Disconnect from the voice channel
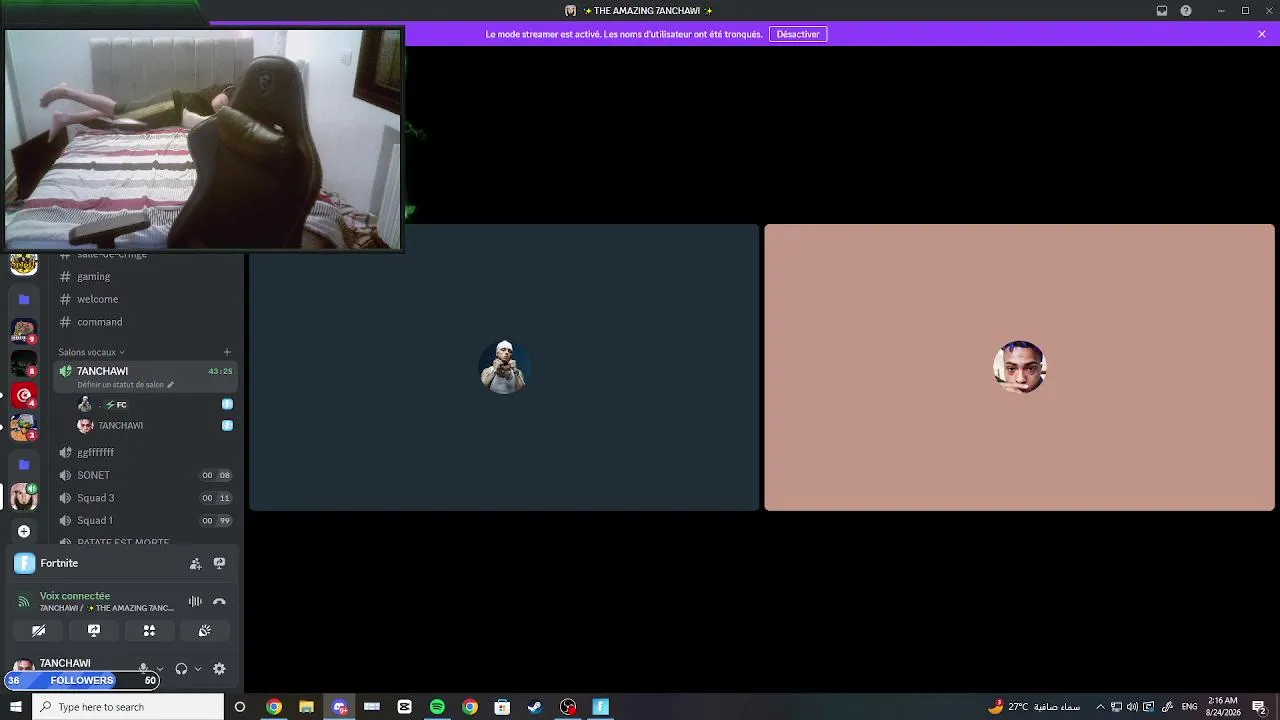This screenshot has height=720, width=1280. pyautogui.click(x=219, y=601)
